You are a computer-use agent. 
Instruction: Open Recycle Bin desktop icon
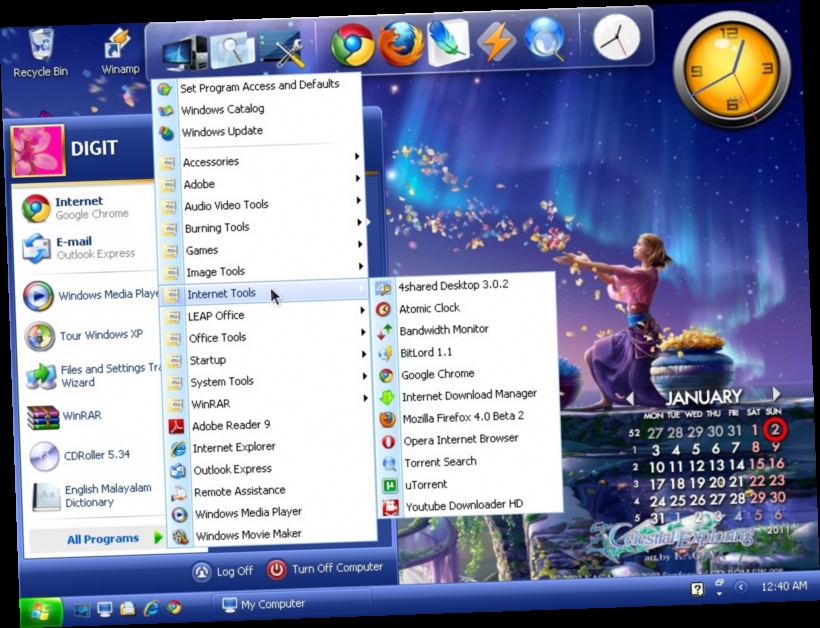(41, 52)
